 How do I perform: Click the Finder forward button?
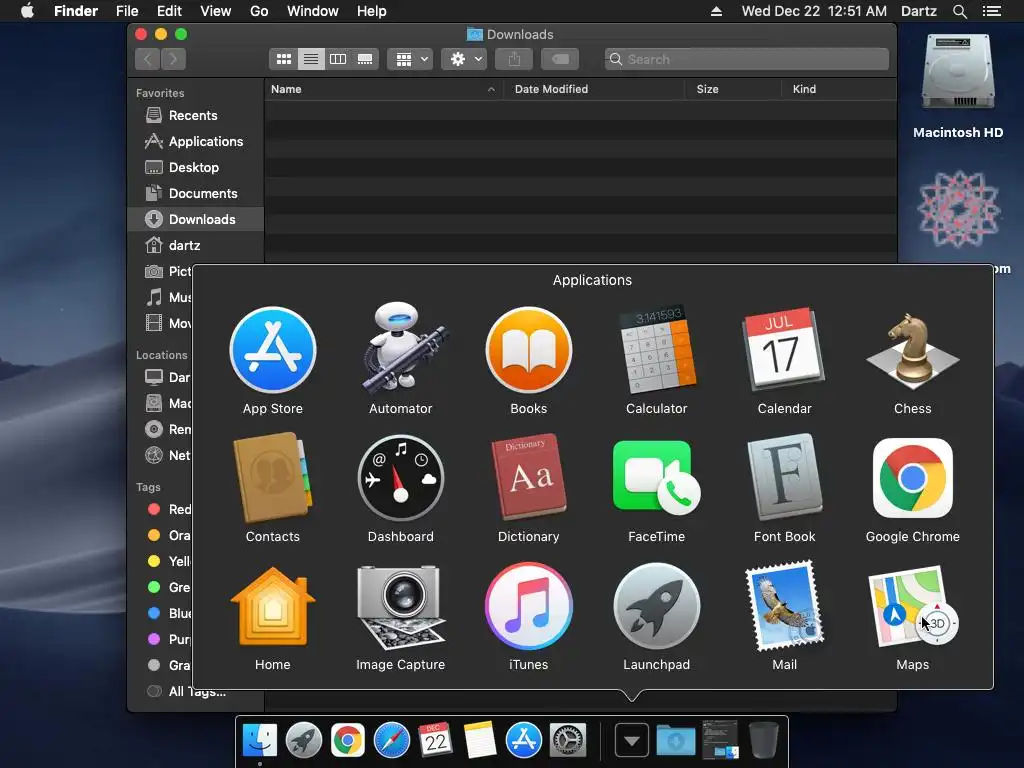(173, 59)
